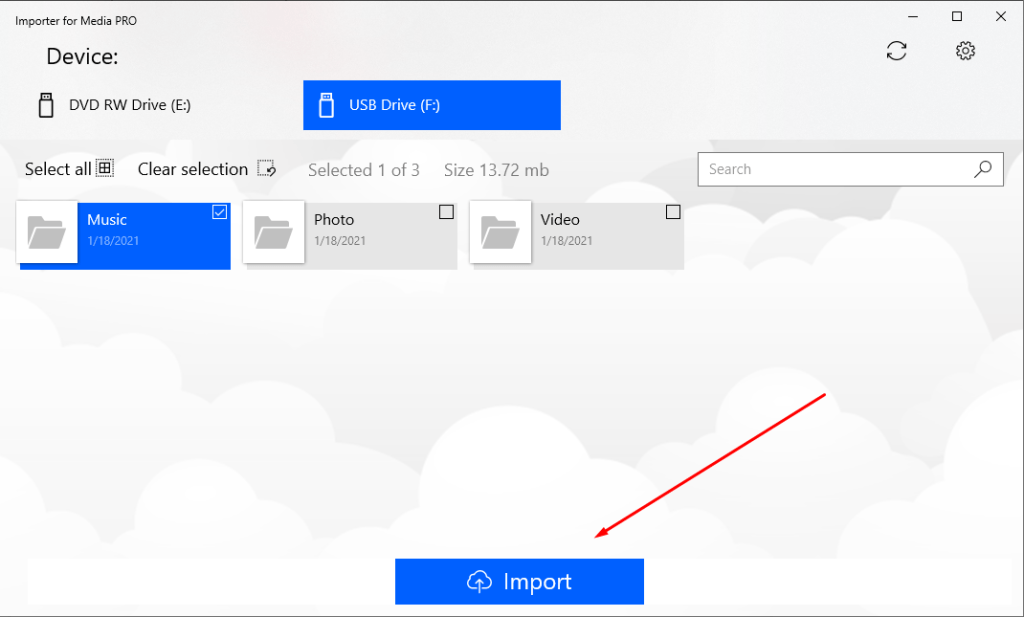Viewport: 1024px width, 617px height.
Task: Open the settings gear icon
Action: click(965, 51)
